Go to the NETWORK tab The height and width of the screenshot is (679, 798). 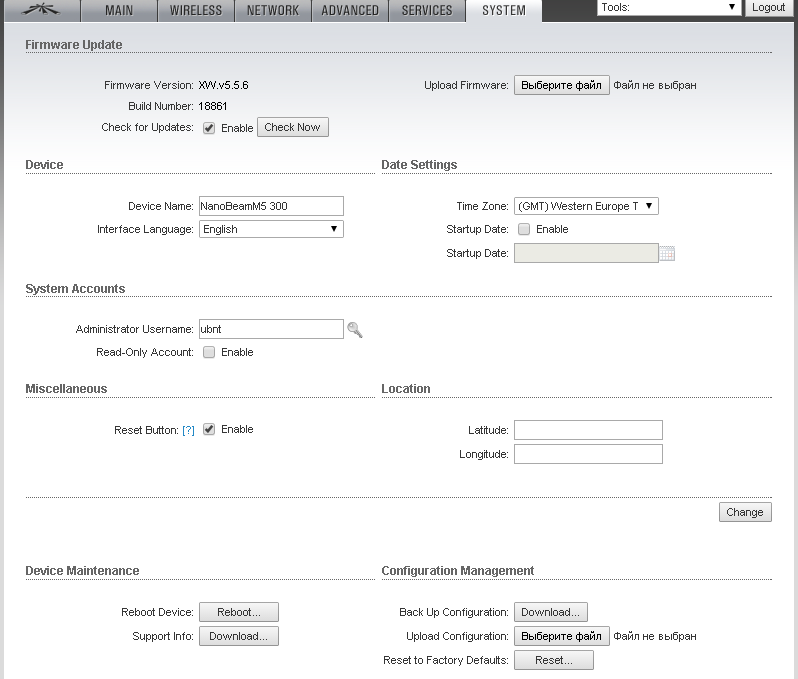(x=273, y=11)
